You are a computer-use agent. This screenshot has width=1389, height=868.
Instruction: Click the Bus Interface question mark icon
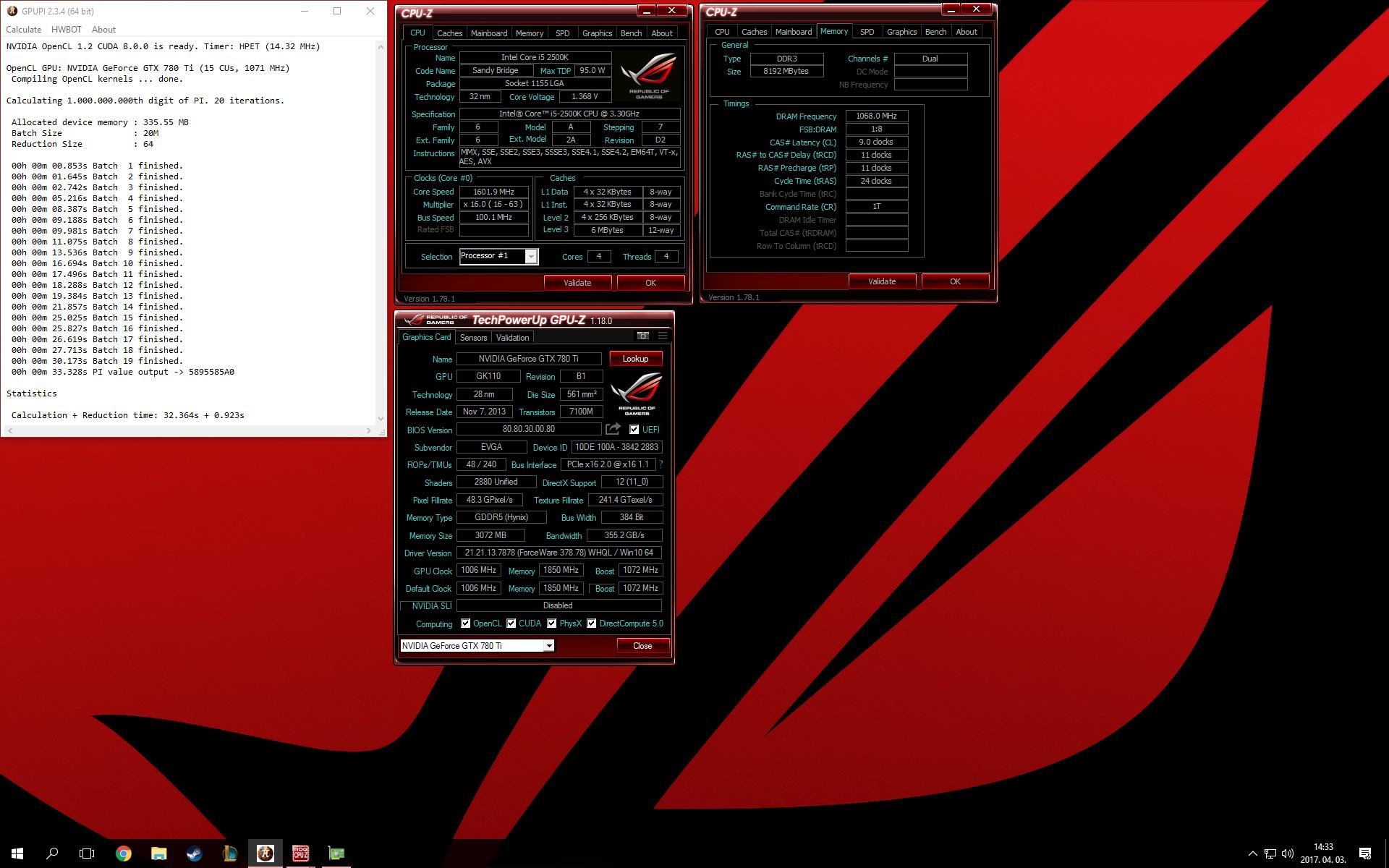pos(660,464)
